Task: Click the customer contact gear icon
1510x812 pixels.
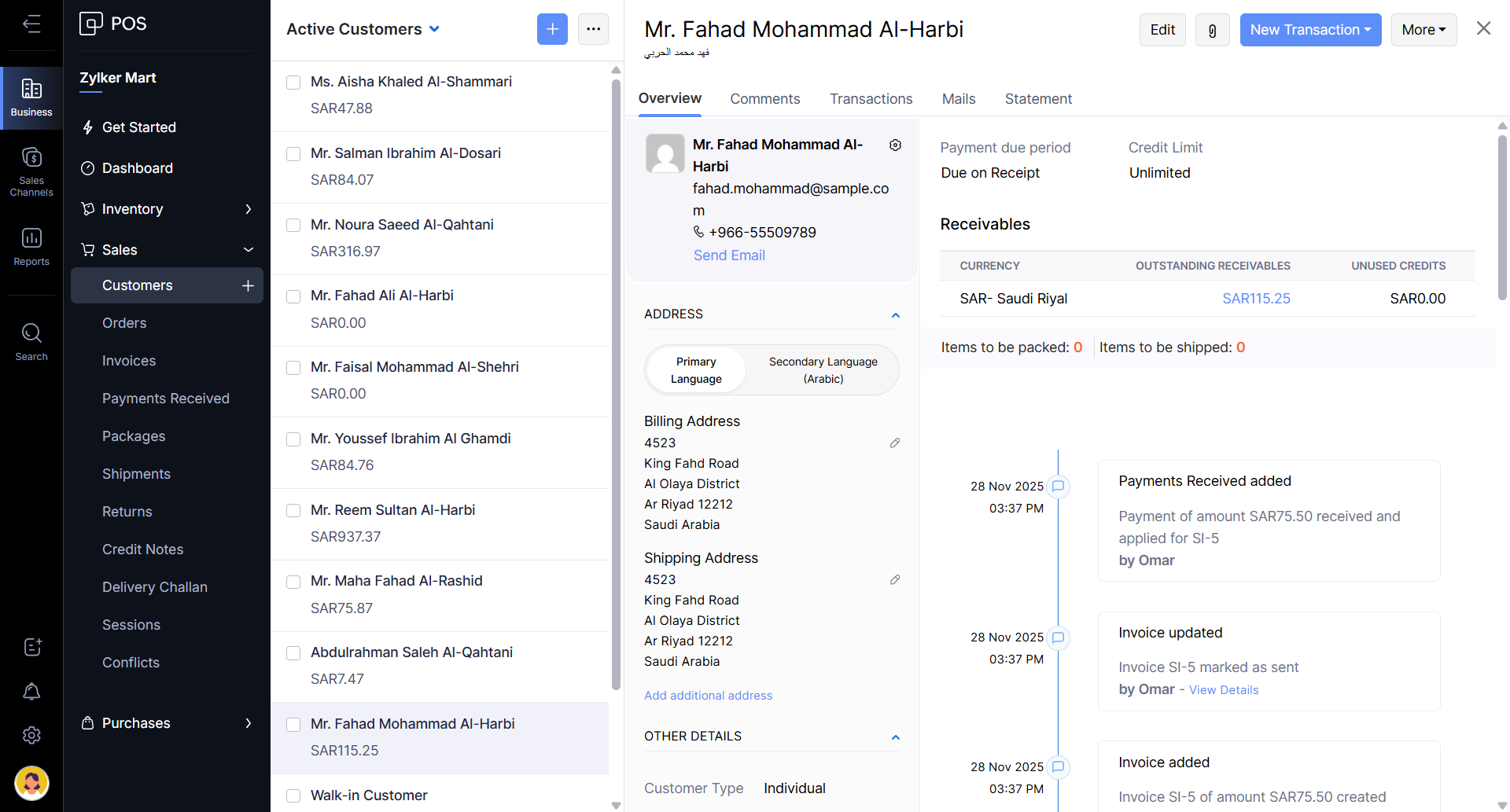Action: (x=895, y=145)
